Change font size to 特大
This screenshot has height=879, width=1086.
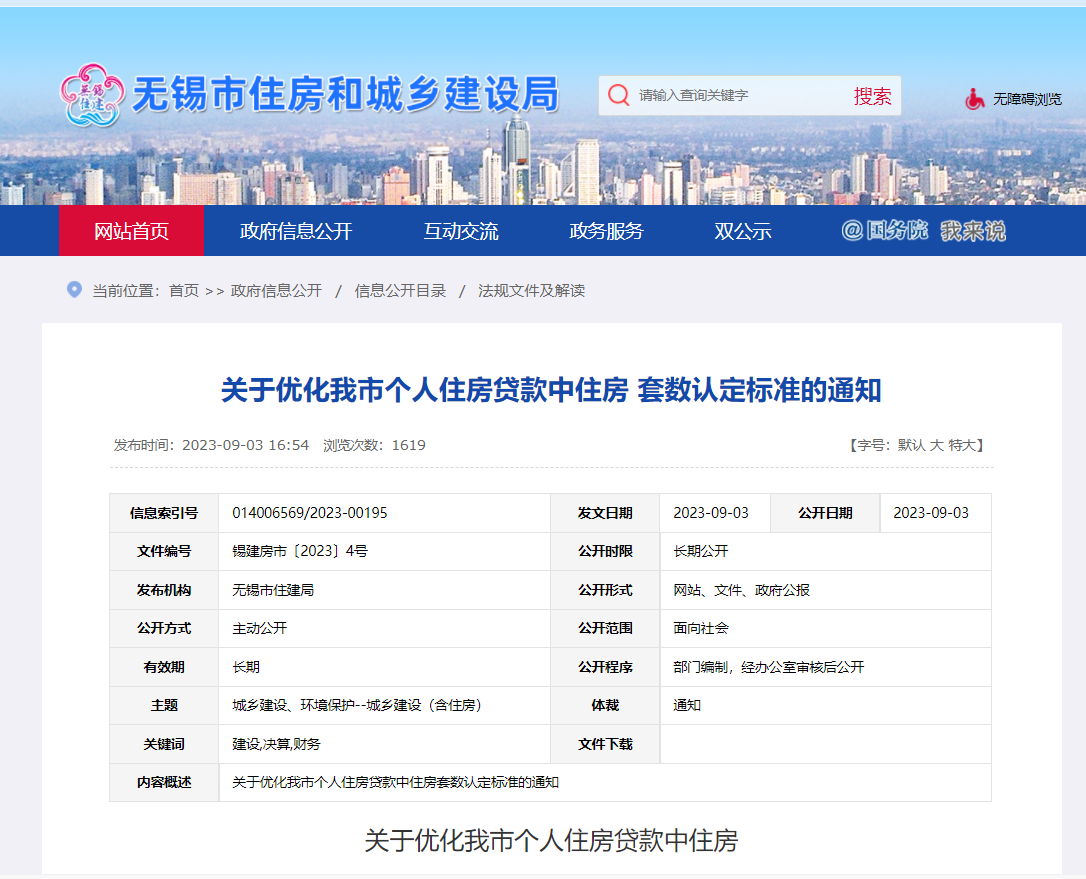click(x=962, y=445)
